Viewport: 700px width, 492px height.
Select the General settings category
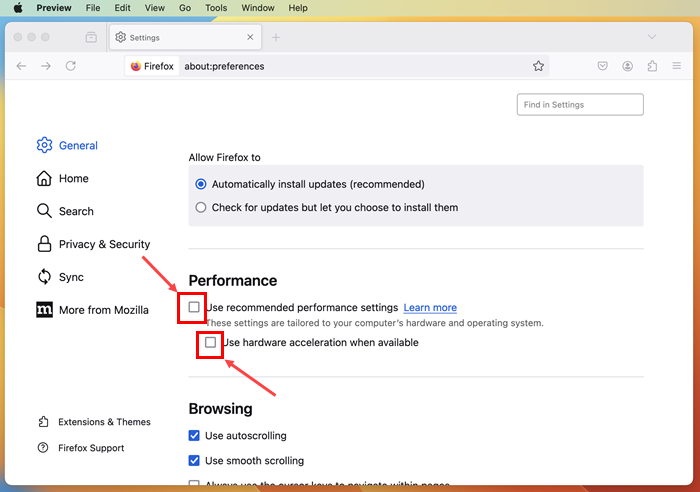point(67,146)
